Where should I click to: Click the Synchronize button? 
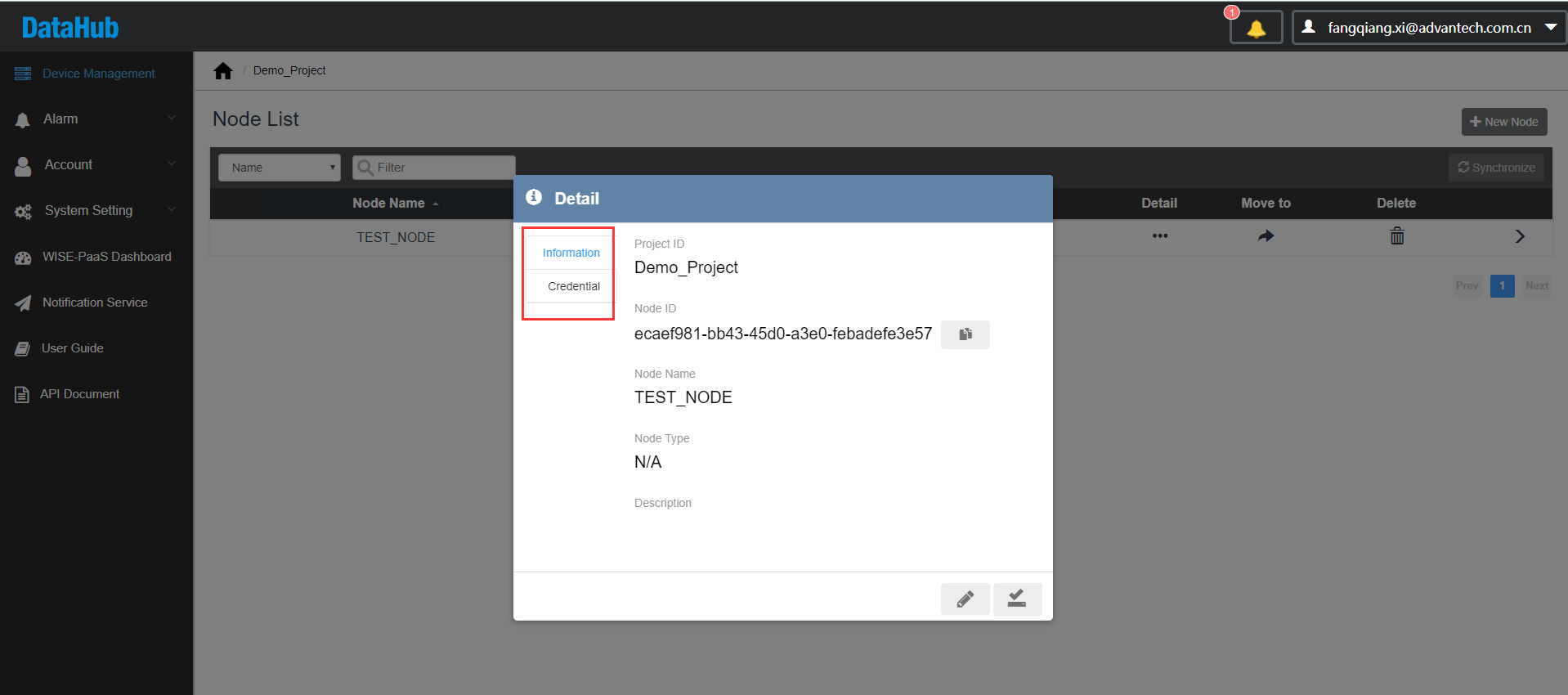coord(1496,168)
